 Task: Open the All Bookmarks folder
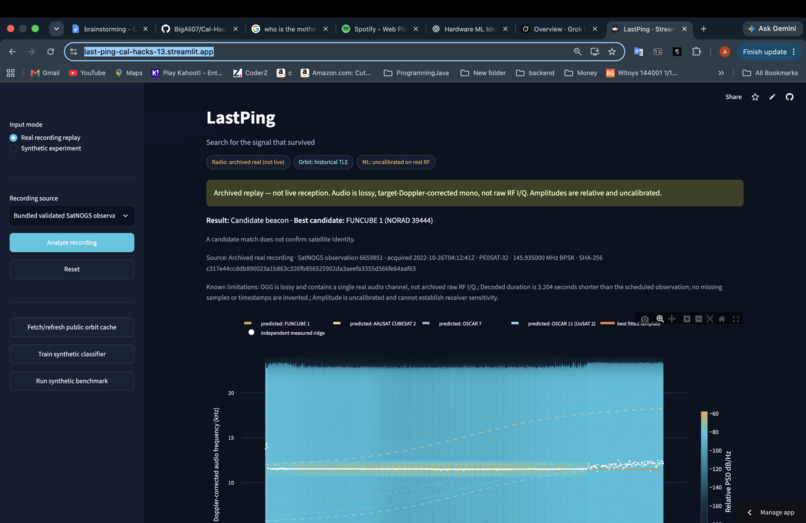770,73
